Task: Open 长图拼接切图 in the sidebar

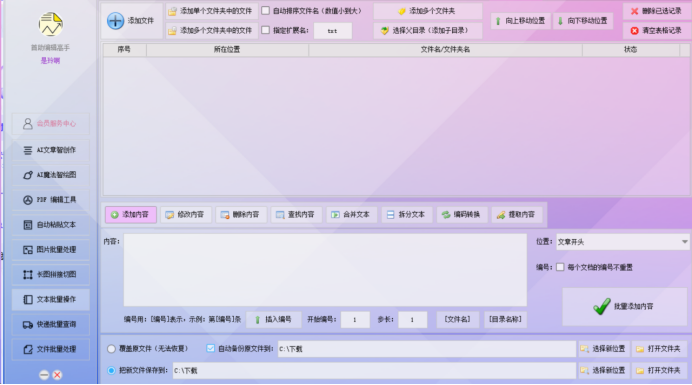Action: pyautogui.click(x=51, y=275)
